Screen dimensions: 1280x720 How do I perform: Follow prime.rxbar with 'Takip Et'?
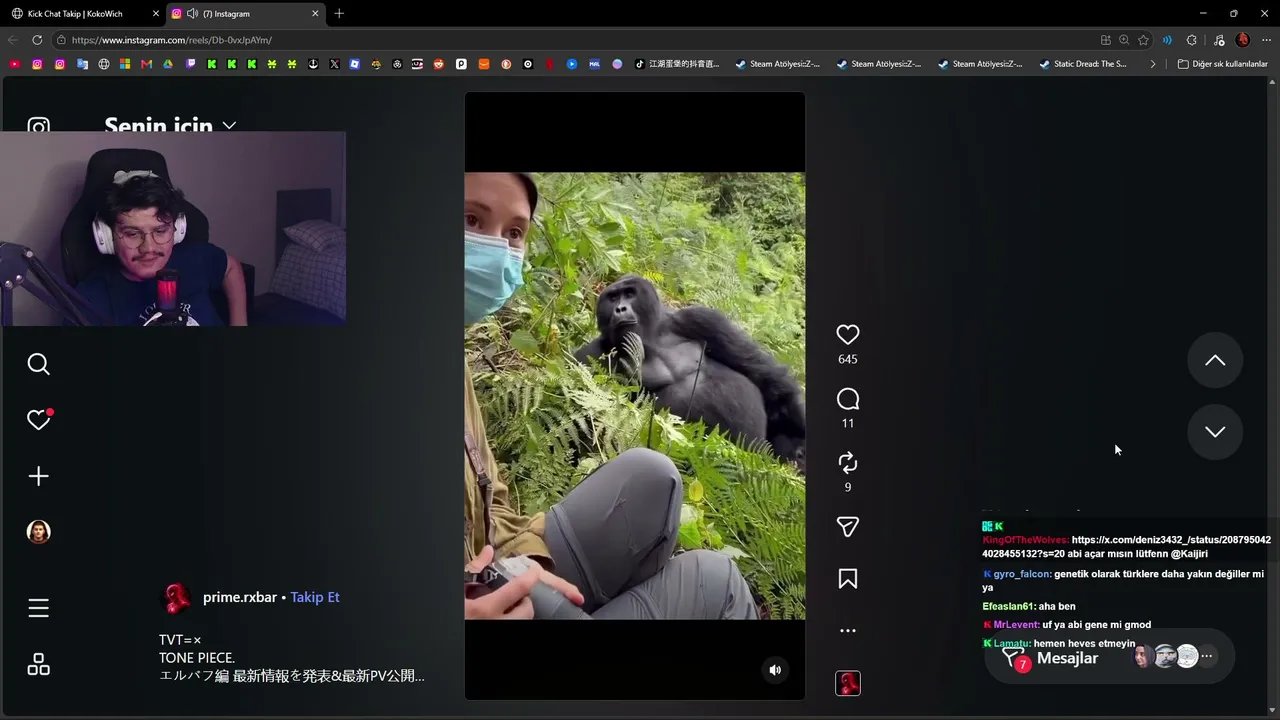[x=315, y=597]
